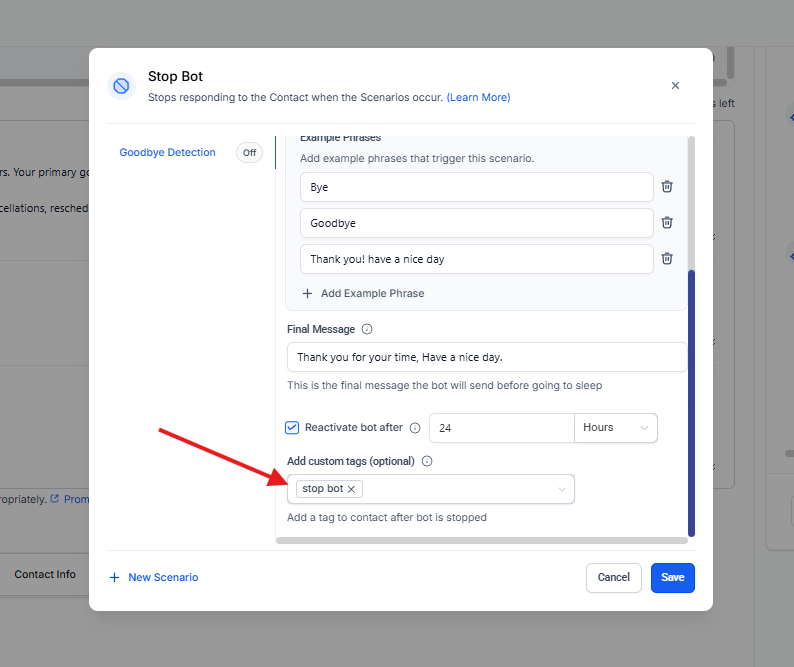Toggle Goodbye Detection Off switch
This screenshot has width=794, height=667.
pyautogui.click(x=249, y=153)
